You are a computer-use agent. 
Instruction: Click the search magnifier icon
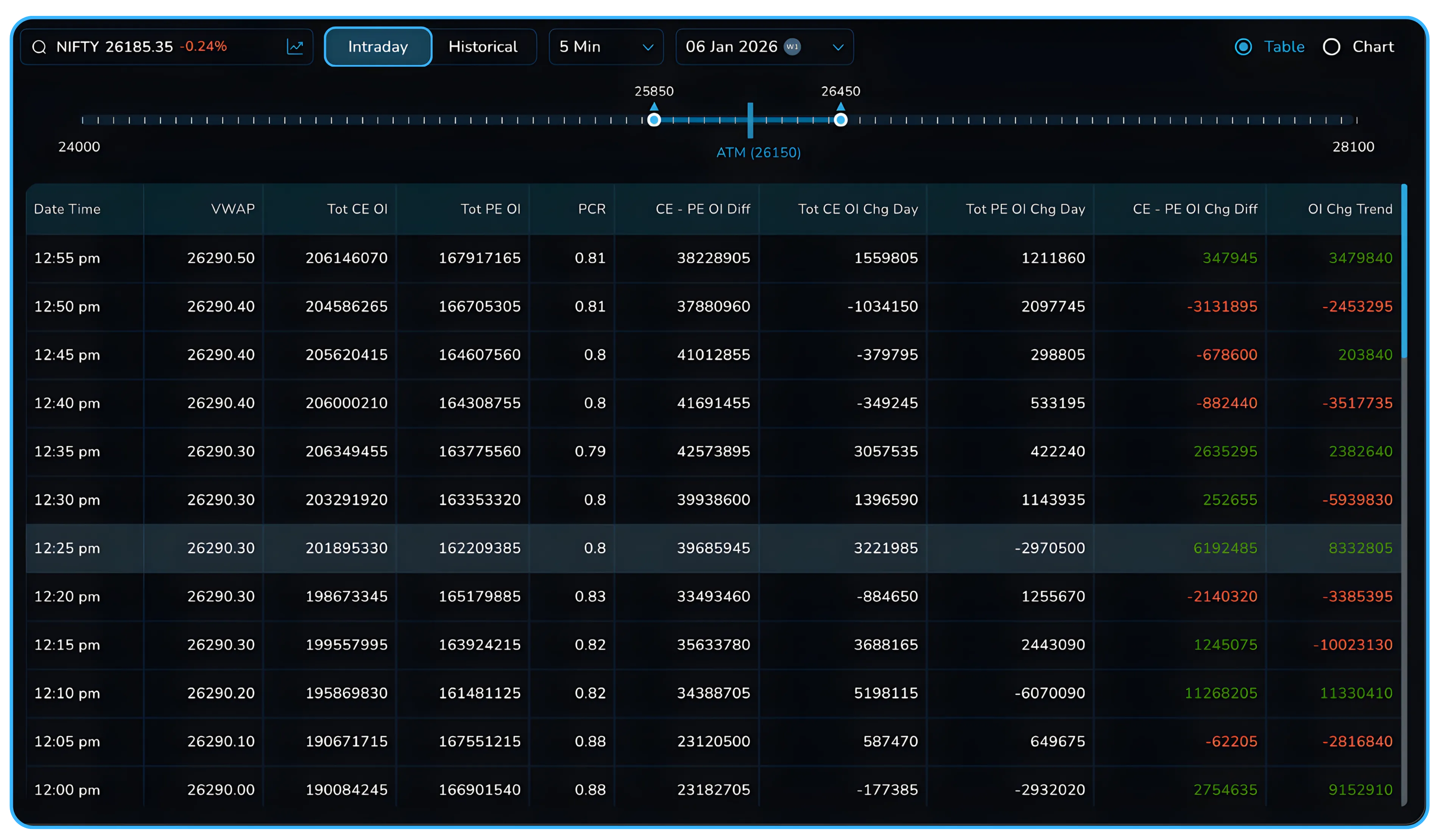coord(39,47)
